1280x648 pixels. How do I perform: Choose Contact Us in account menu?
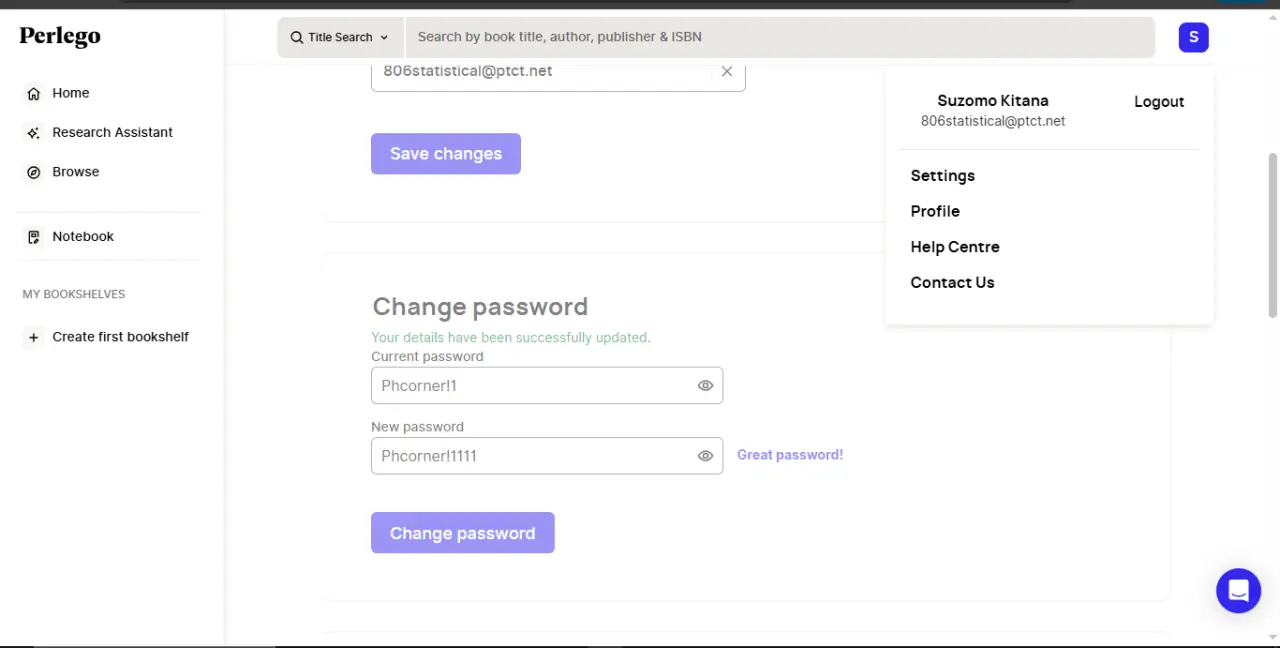click(952, 283)
